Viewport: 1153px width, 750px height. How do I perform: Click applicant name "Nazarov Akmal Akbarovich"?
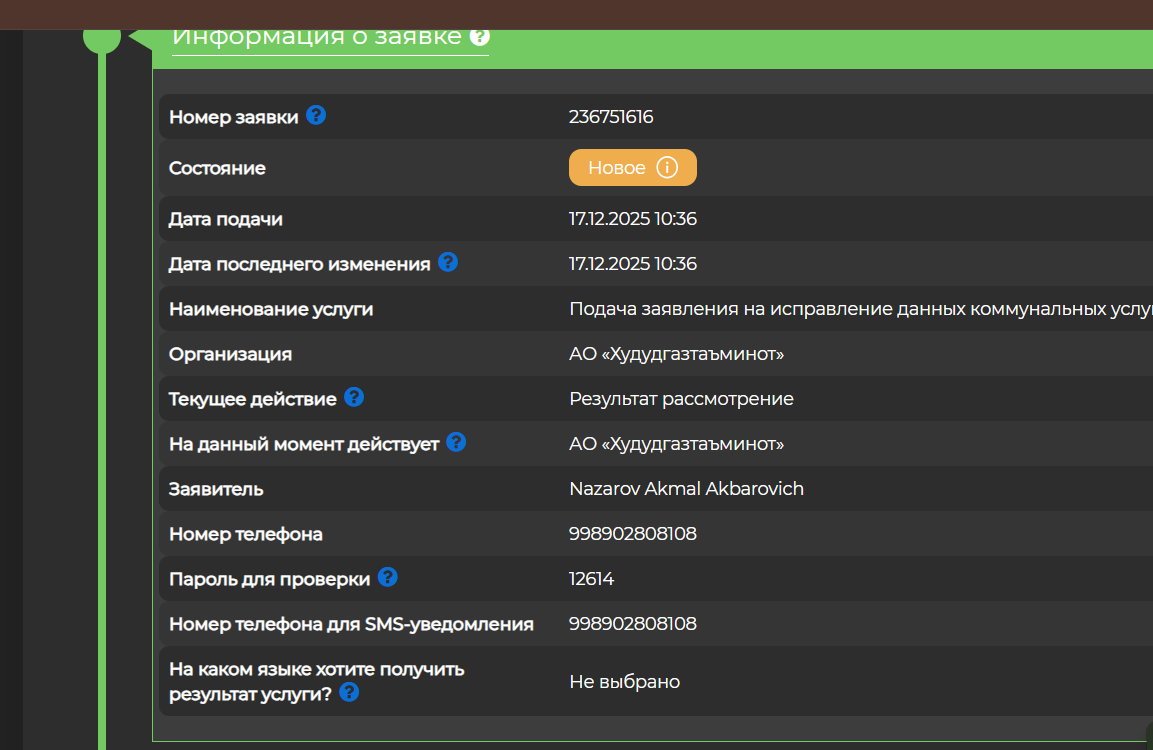686,489
